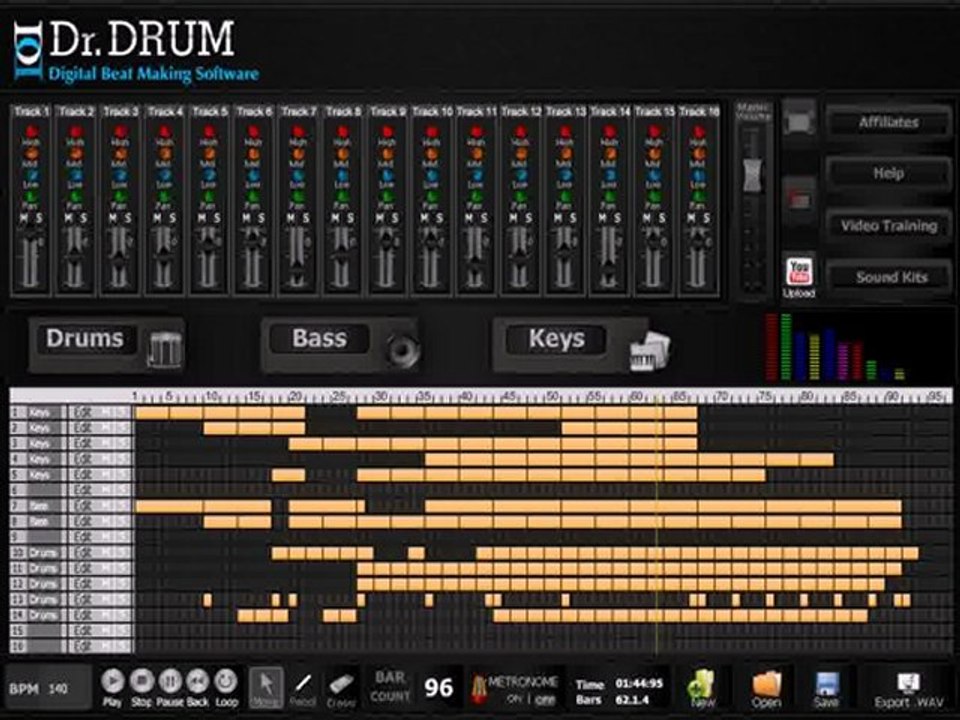Open Video Training

(888, 226)
